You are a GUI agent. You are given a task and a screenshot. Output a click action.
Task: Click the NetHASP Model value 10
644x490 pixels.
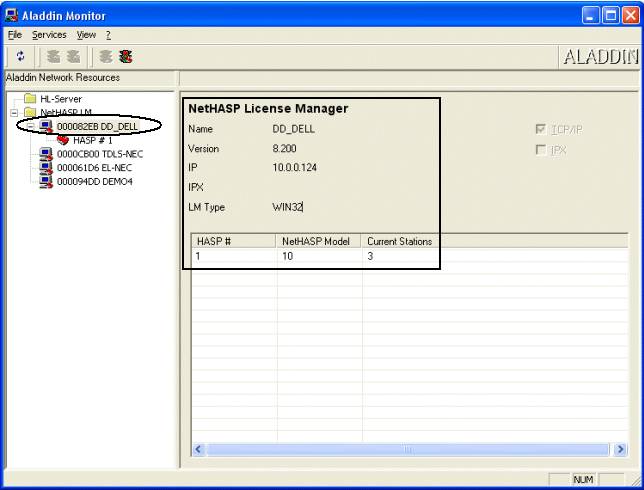click(x=288, y=256)
